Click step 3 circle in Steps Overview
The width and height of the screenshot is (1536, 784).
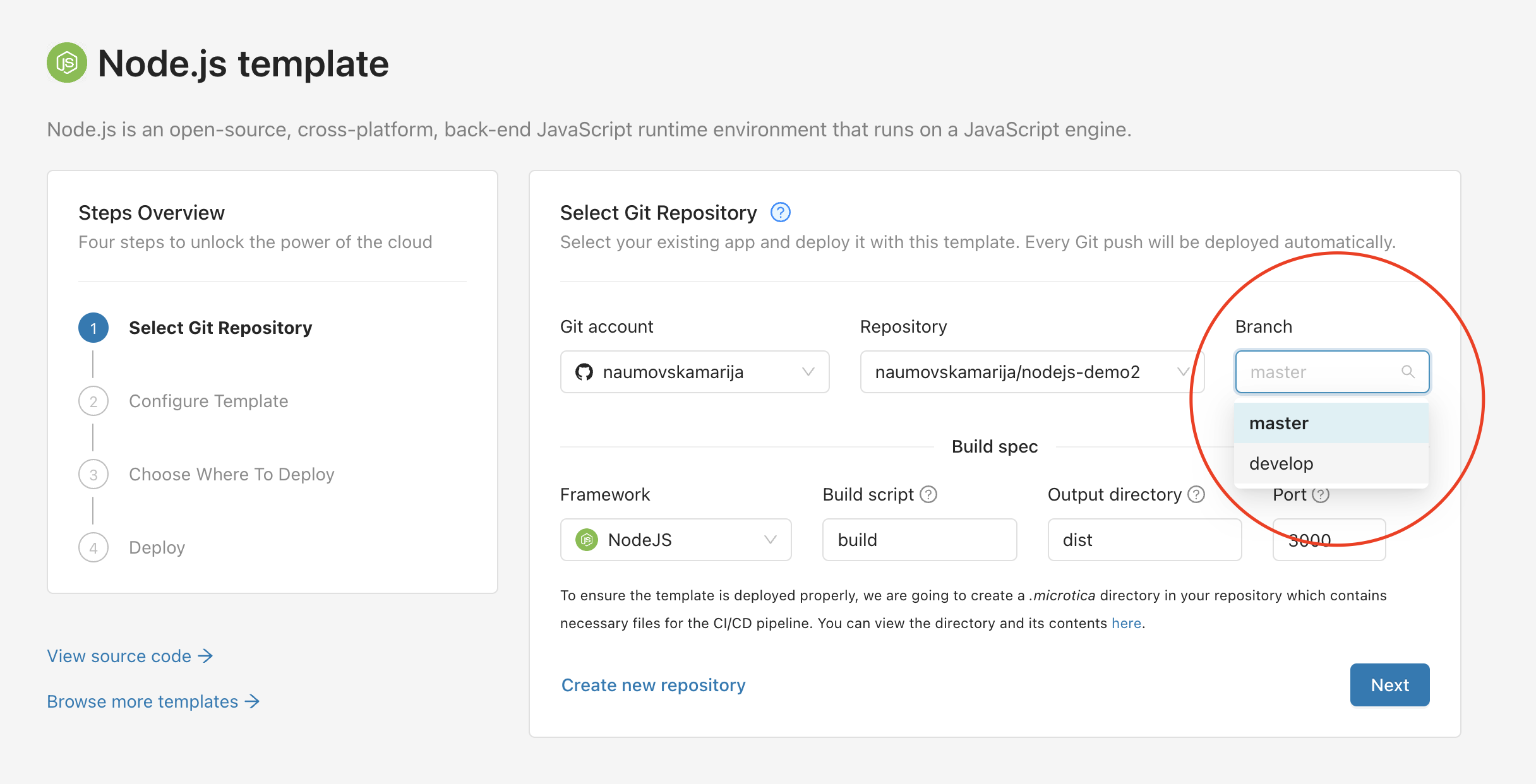[93, 474]
